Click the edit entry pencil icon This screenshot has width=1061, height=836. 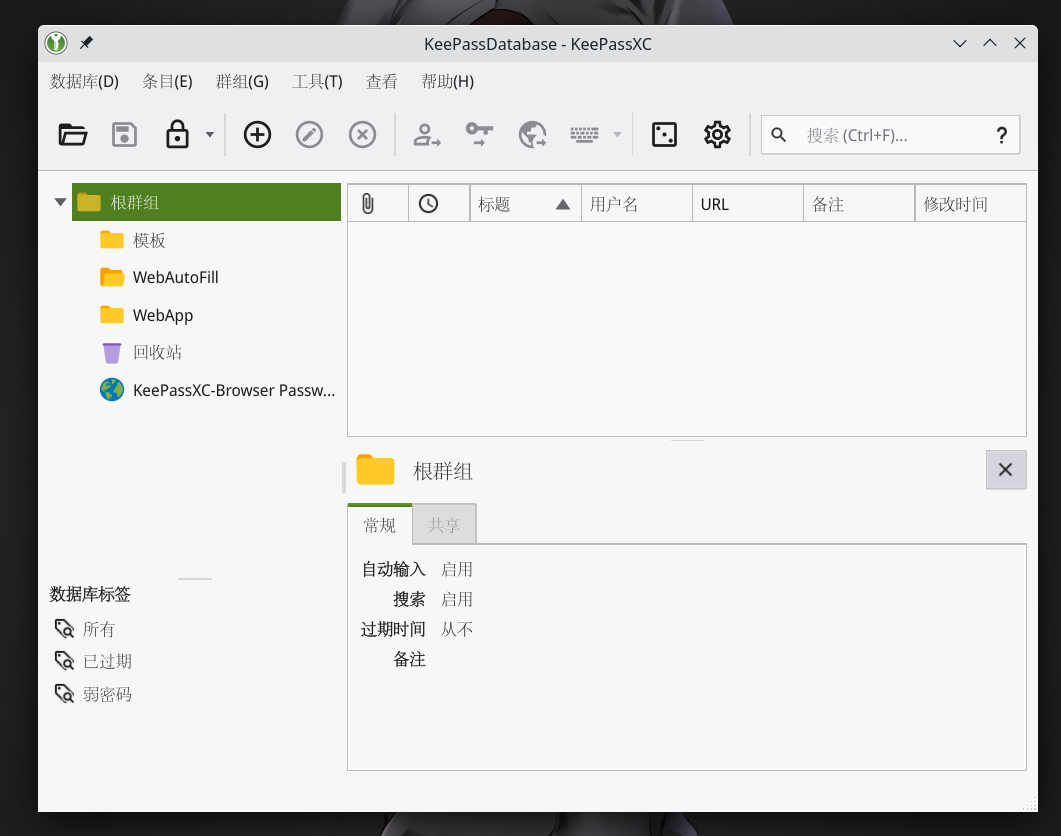309,135
